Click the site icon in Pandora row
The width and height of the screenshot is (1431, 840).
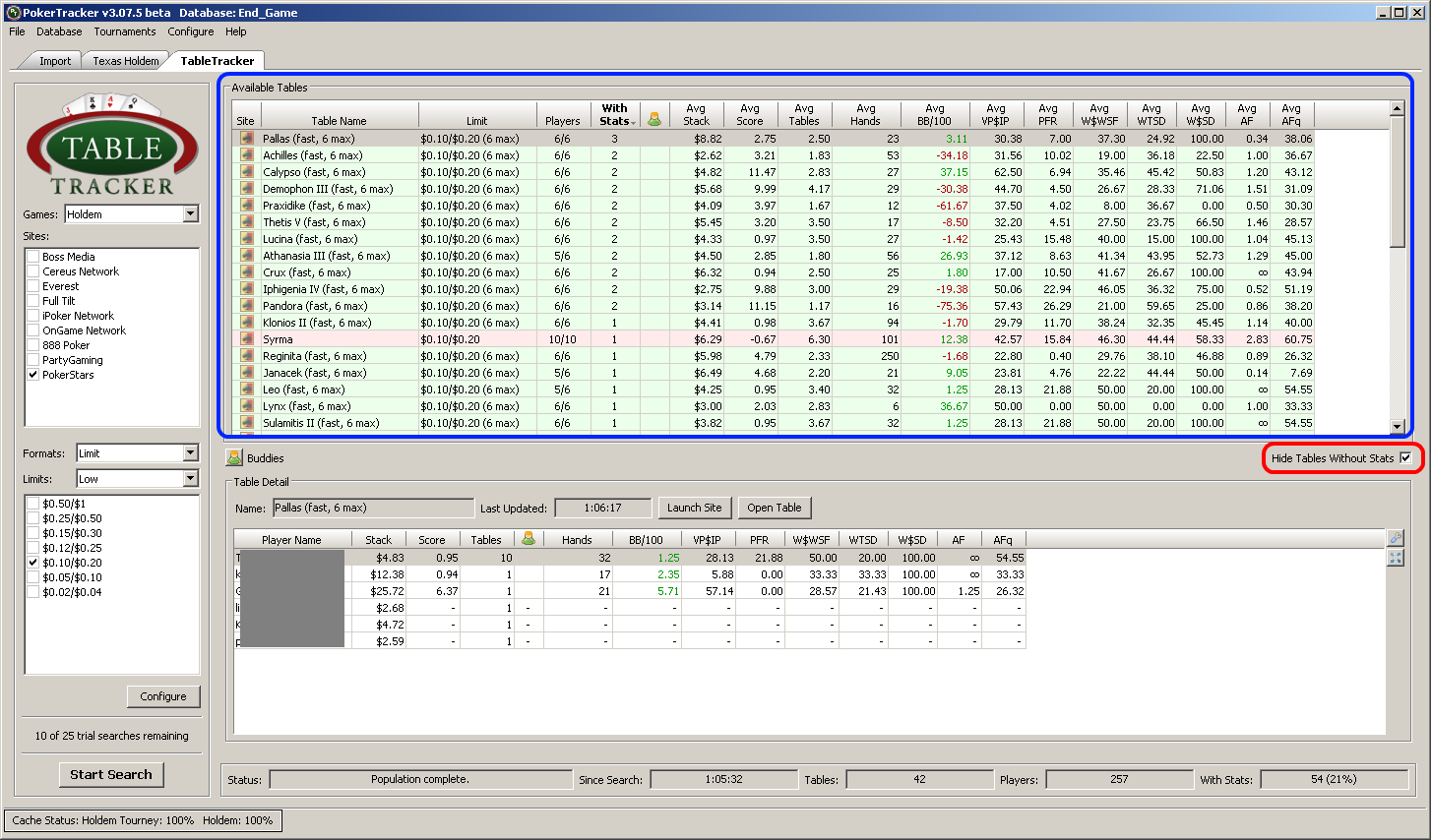click(x=247, y=306)
